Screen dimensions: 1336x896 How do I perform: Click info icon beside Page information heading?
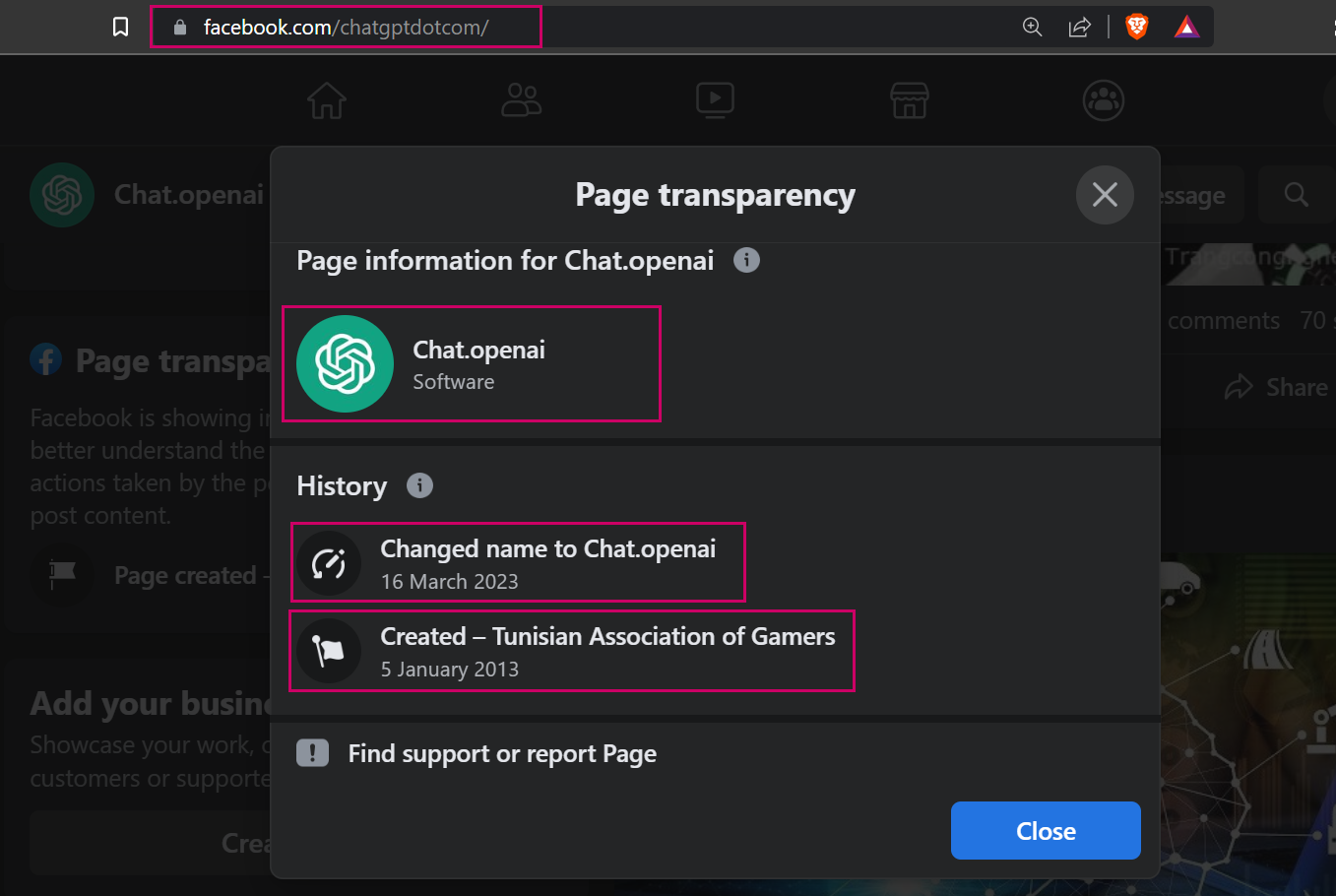coord(746,260)
